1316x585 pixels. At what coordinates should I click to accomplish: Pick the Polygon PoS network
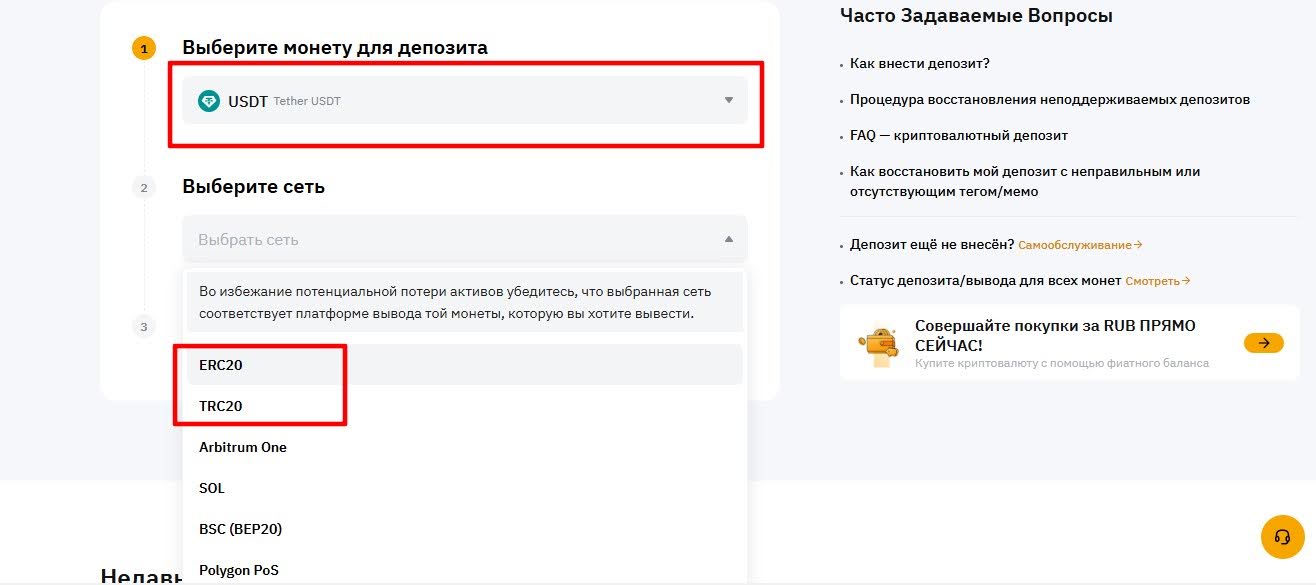239,569
